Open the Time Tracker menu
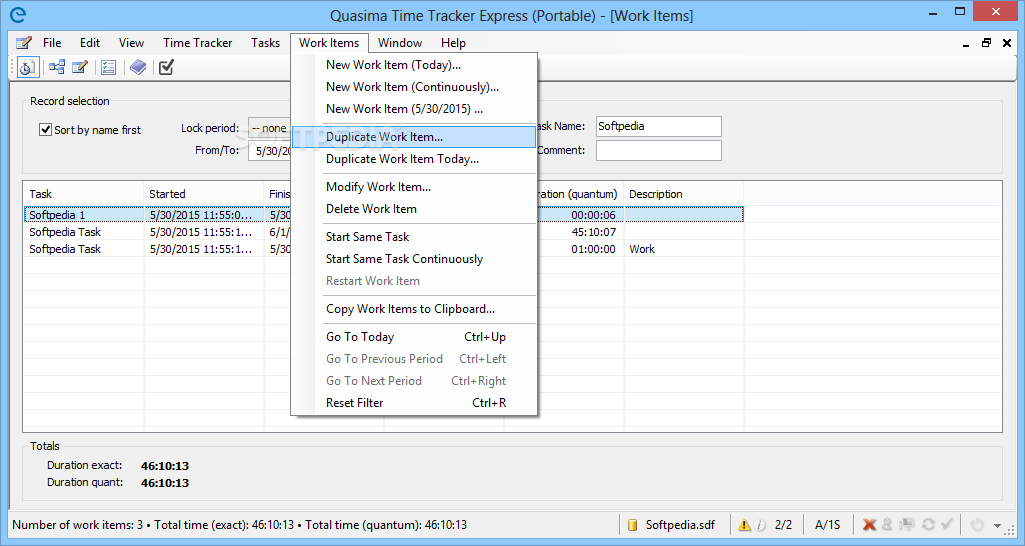Viewport: 1025px width, 546px height. point(197,43)
